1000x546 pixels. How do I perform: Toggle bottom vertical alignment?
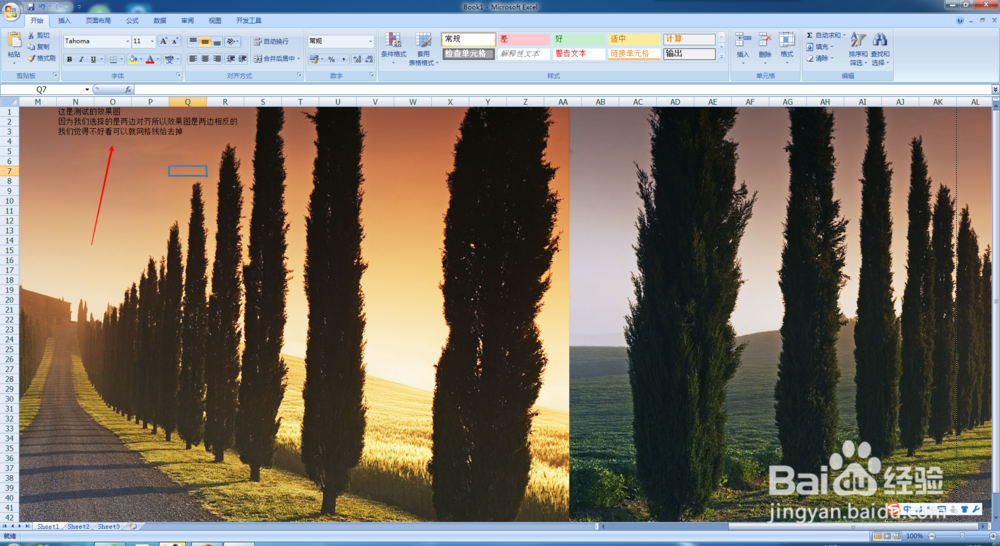click(217, 41)
